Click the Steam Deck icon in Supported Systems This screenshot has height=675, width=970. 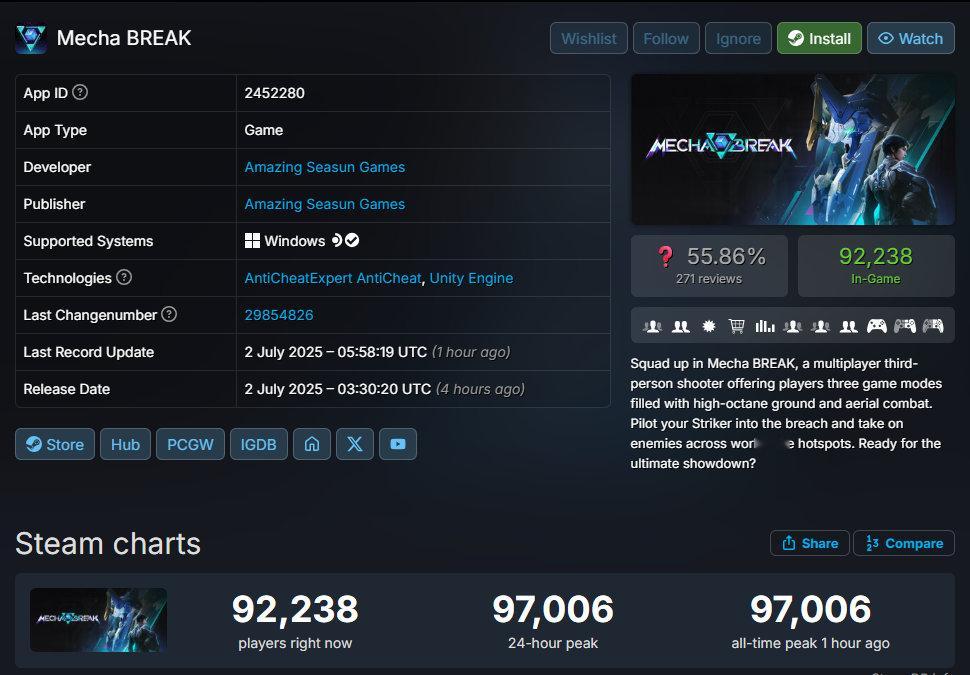pos(337,241)
